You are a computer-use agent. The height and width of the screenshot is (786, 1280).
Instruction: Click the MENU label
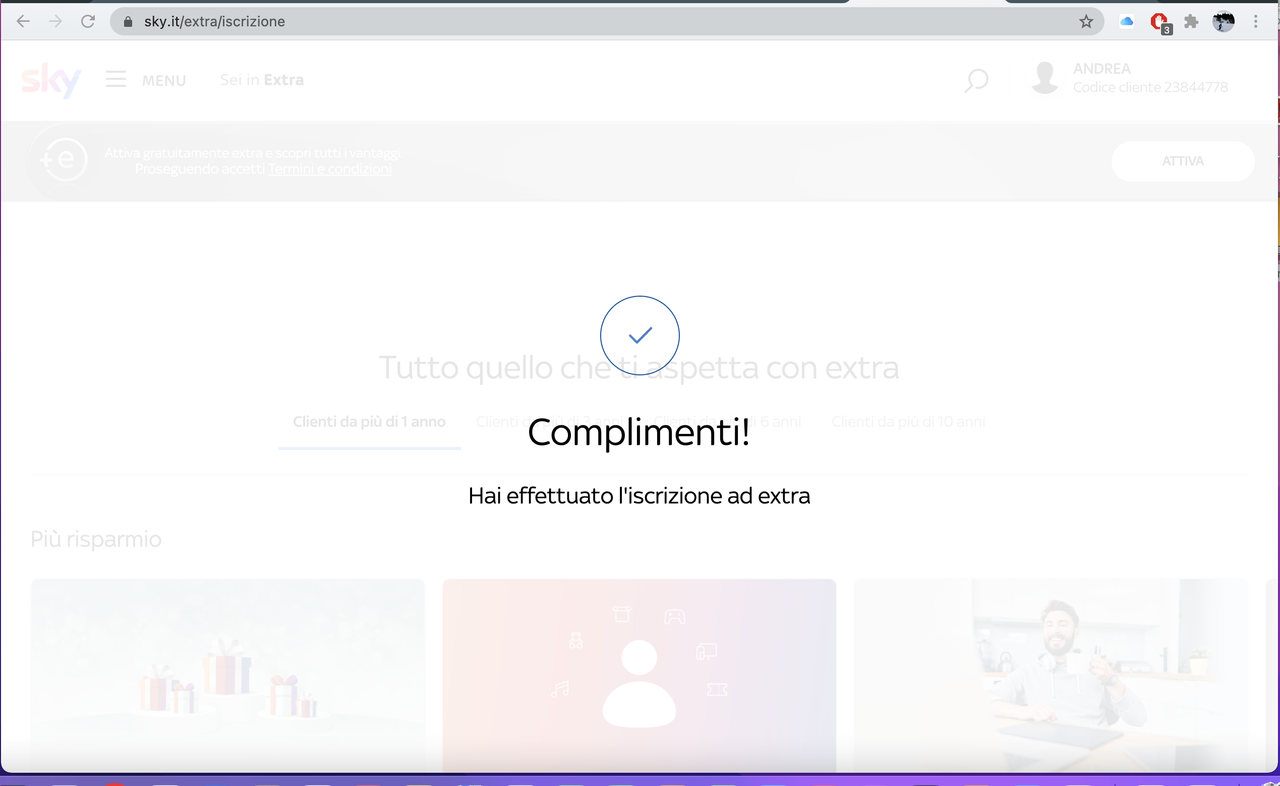pos(164,80)
